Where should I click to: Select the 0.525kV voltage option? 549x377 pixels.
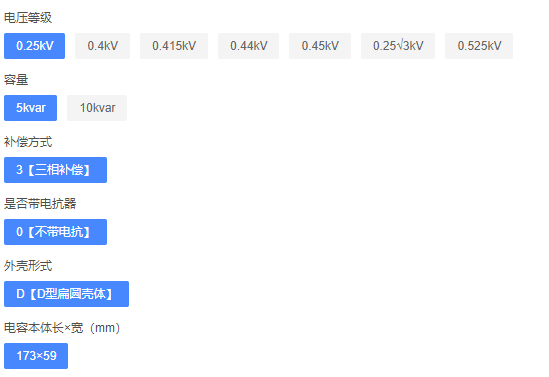pyautogui.click(x=479, y=46)
